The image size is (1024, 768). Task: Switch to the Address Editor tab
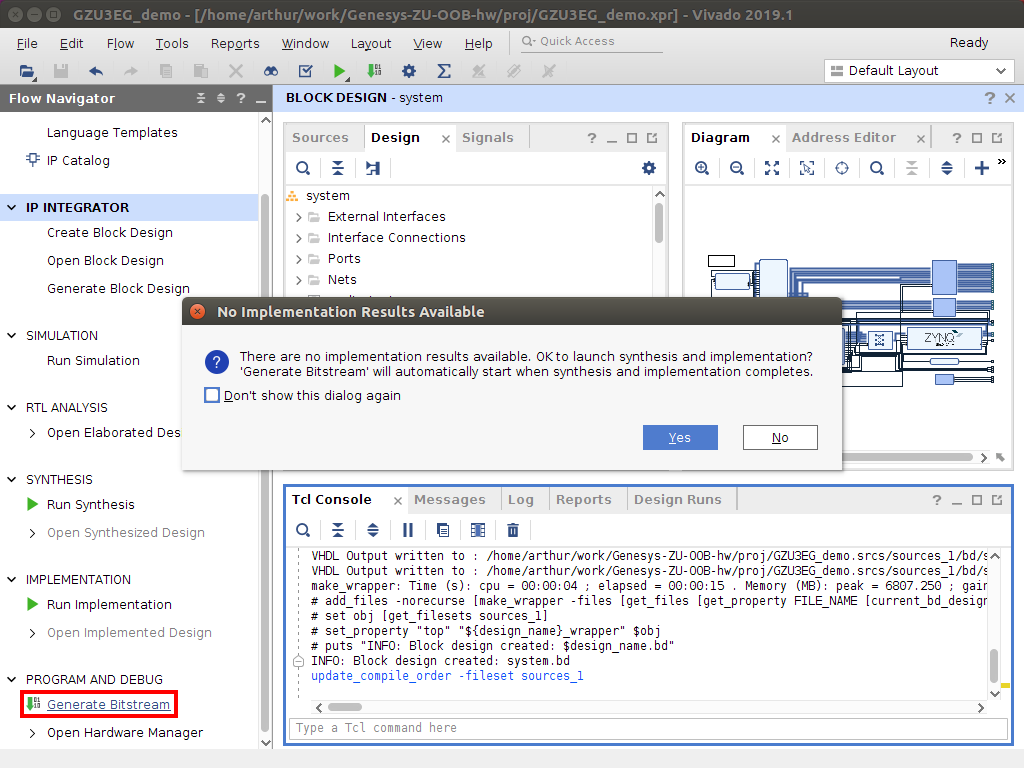pos(843,138)
